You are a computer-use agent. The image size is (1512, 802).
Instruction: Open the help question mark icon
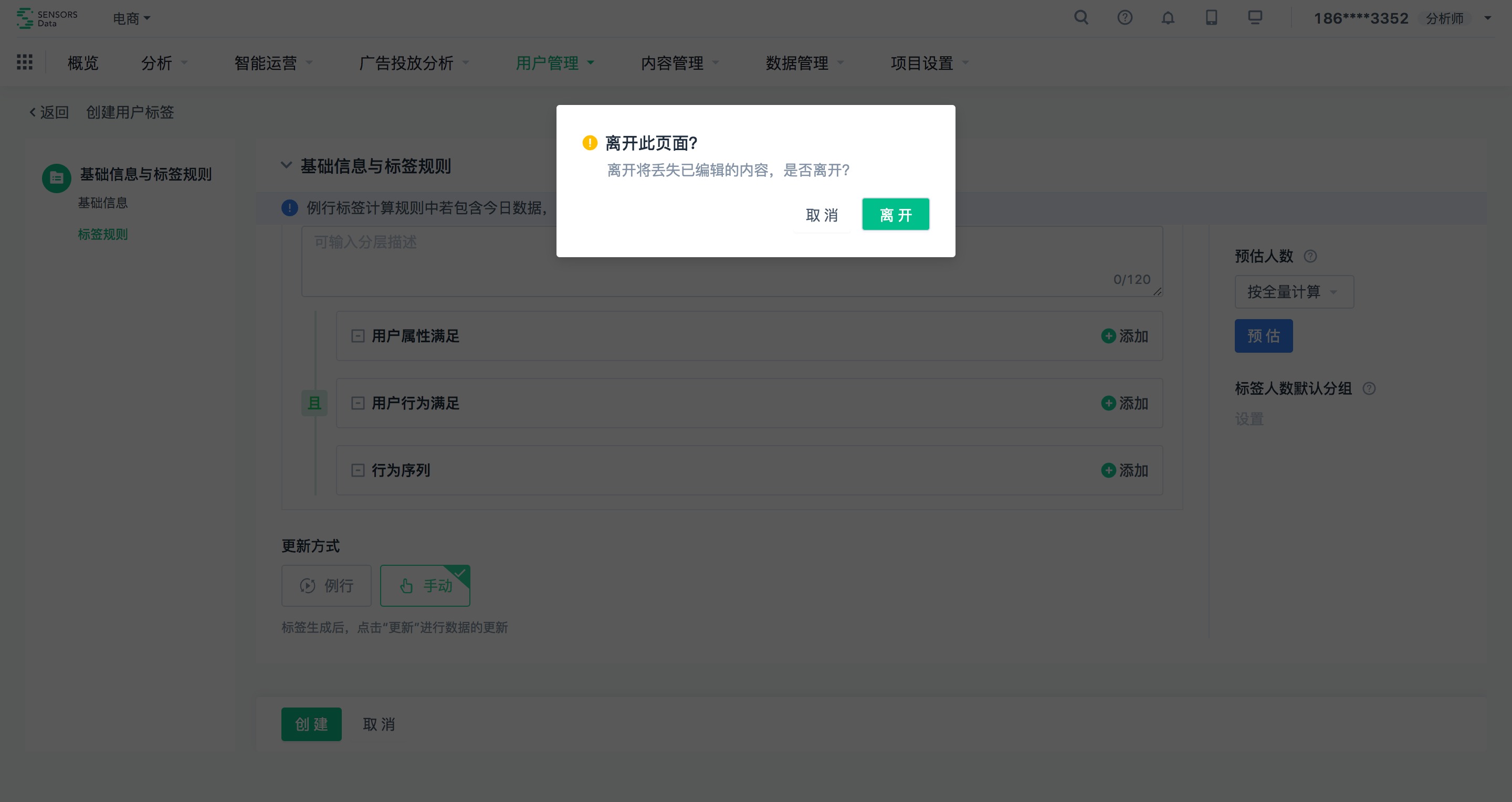point(1125,18)
